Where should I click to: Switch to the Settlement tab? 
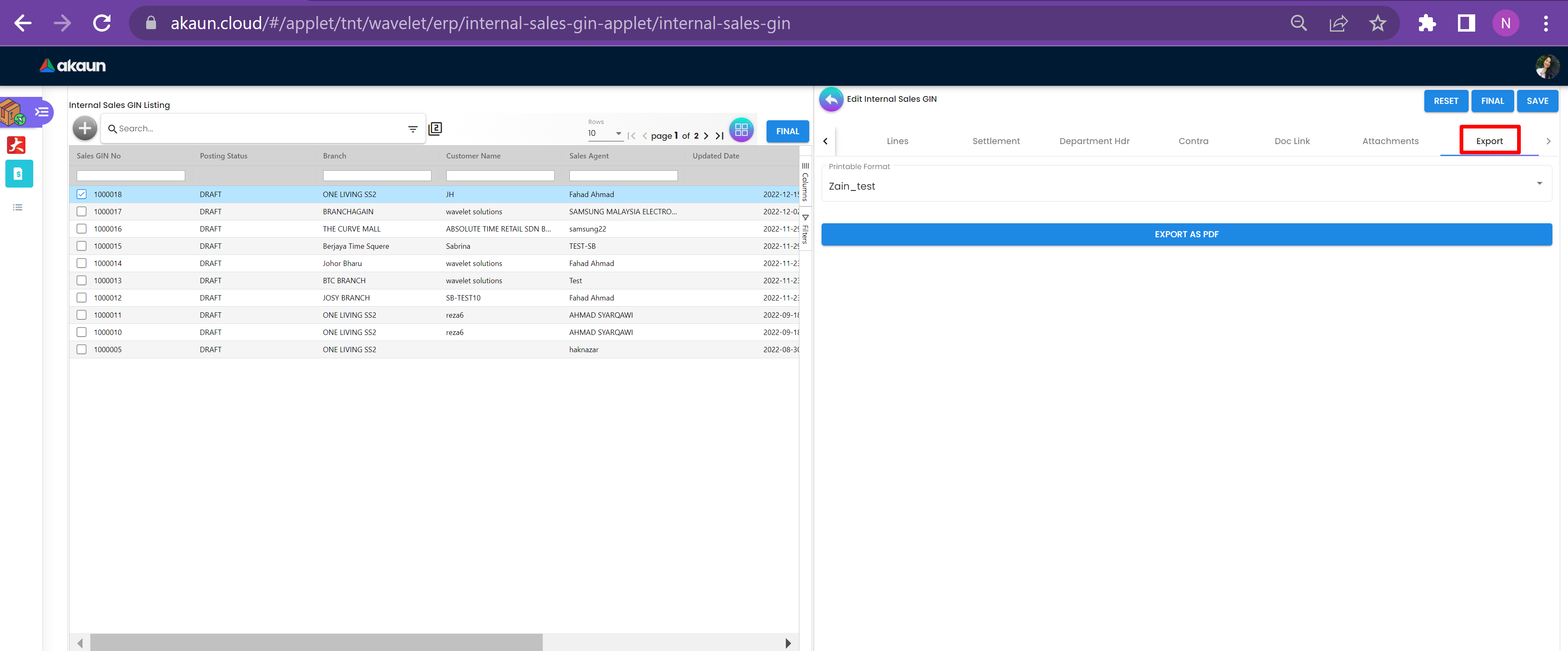[996, 141]
